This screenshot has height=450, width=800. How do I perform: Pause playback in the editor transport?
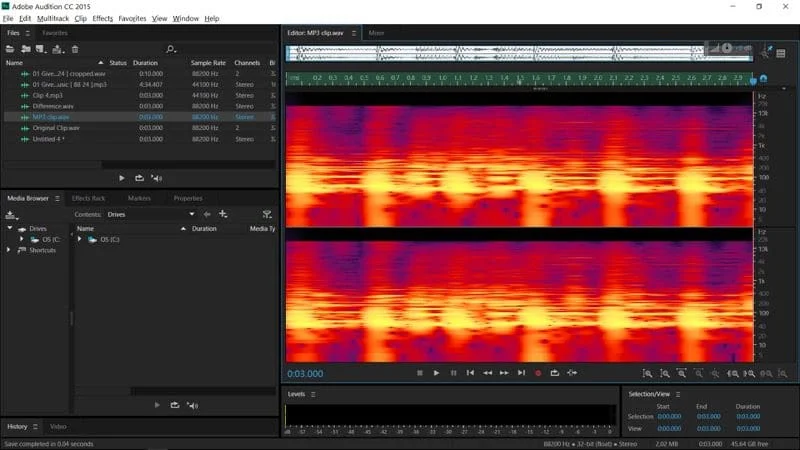[x=453, y=373]
